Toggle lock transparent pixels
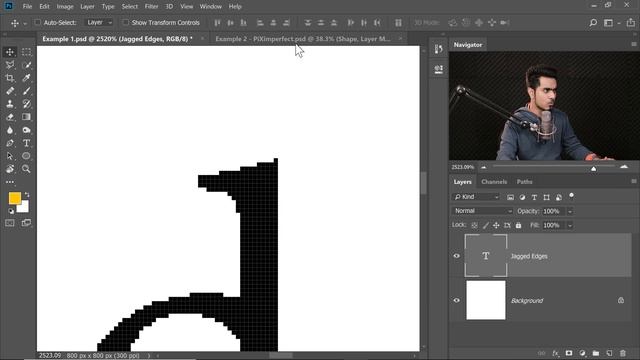 tap(474, 225)
